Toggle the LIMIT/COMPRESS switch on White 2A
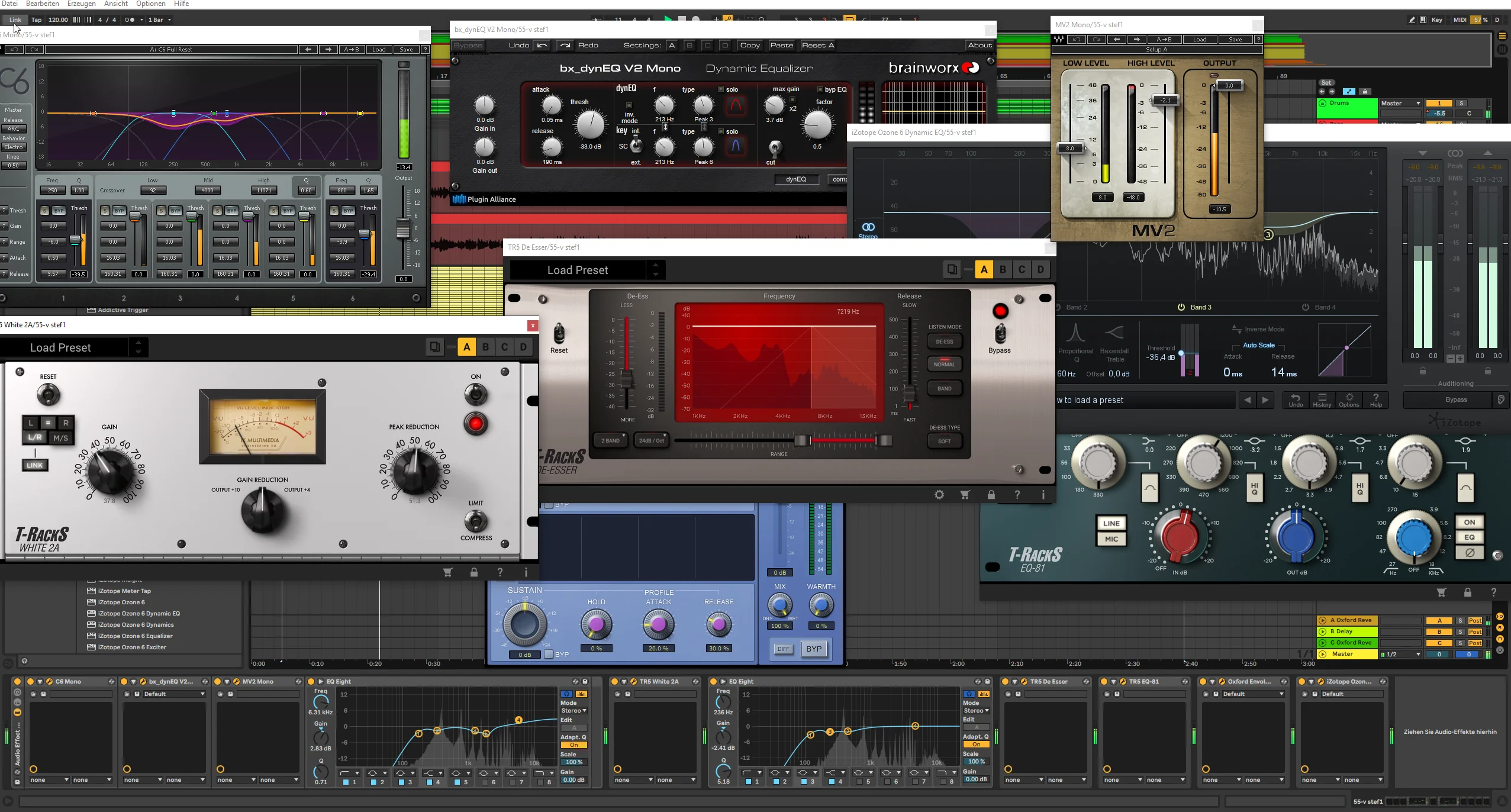This screenshot has width=1511, height=812. (475, 521)
